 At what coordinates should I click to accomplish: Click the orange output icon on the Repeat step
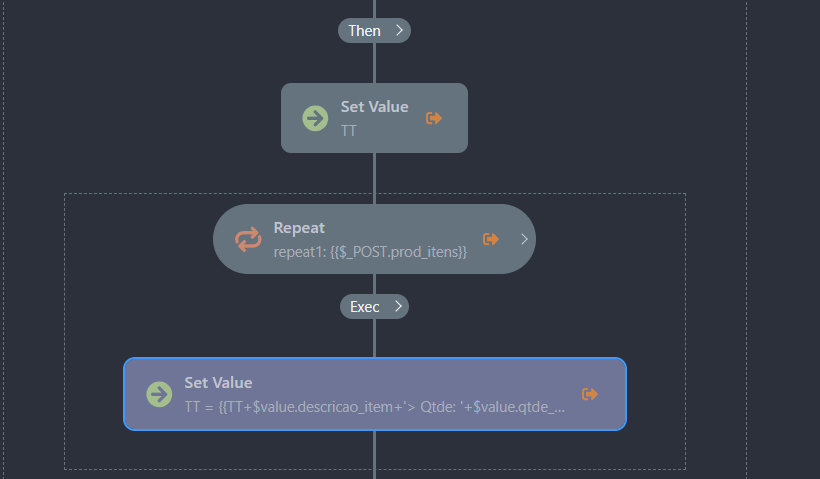pos(491,239)
